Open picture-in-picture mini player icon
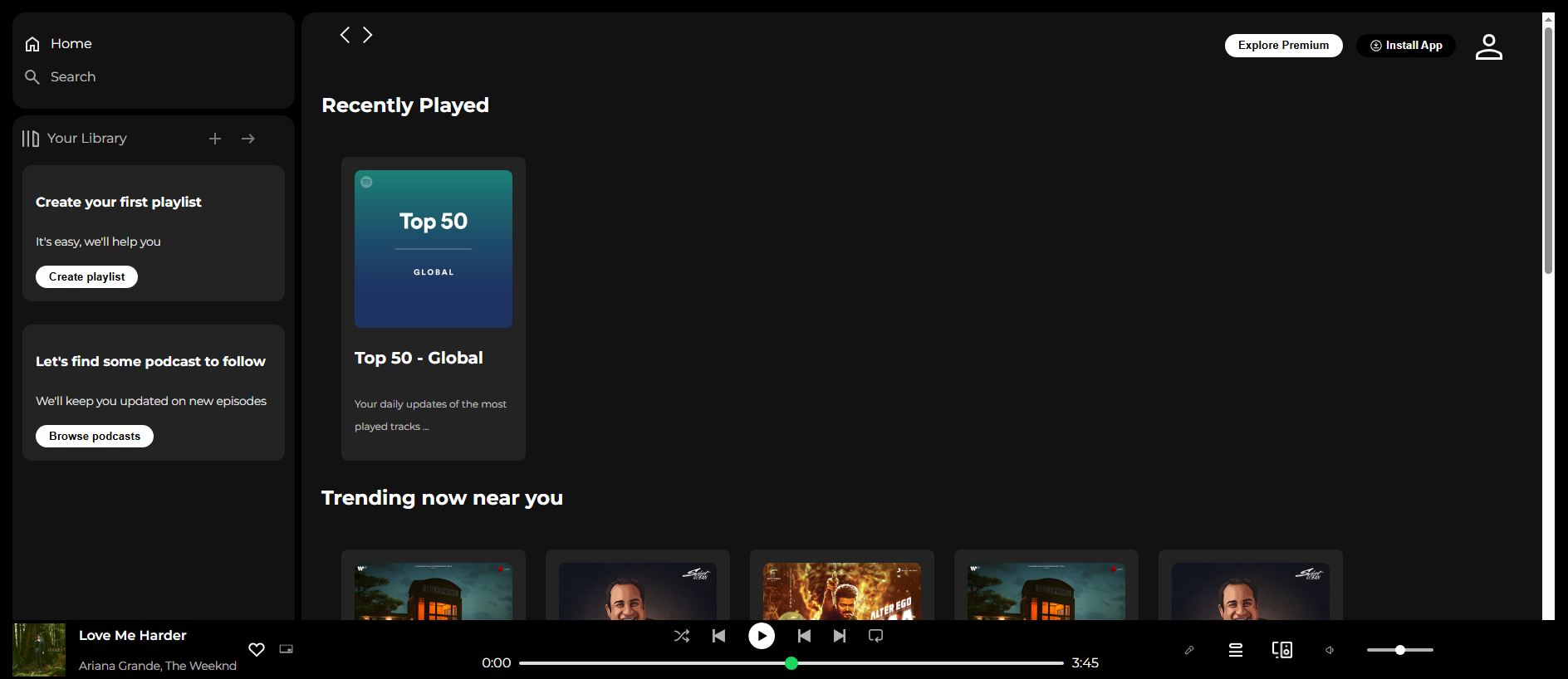The image size is (1568, 679). coord(287,649)
